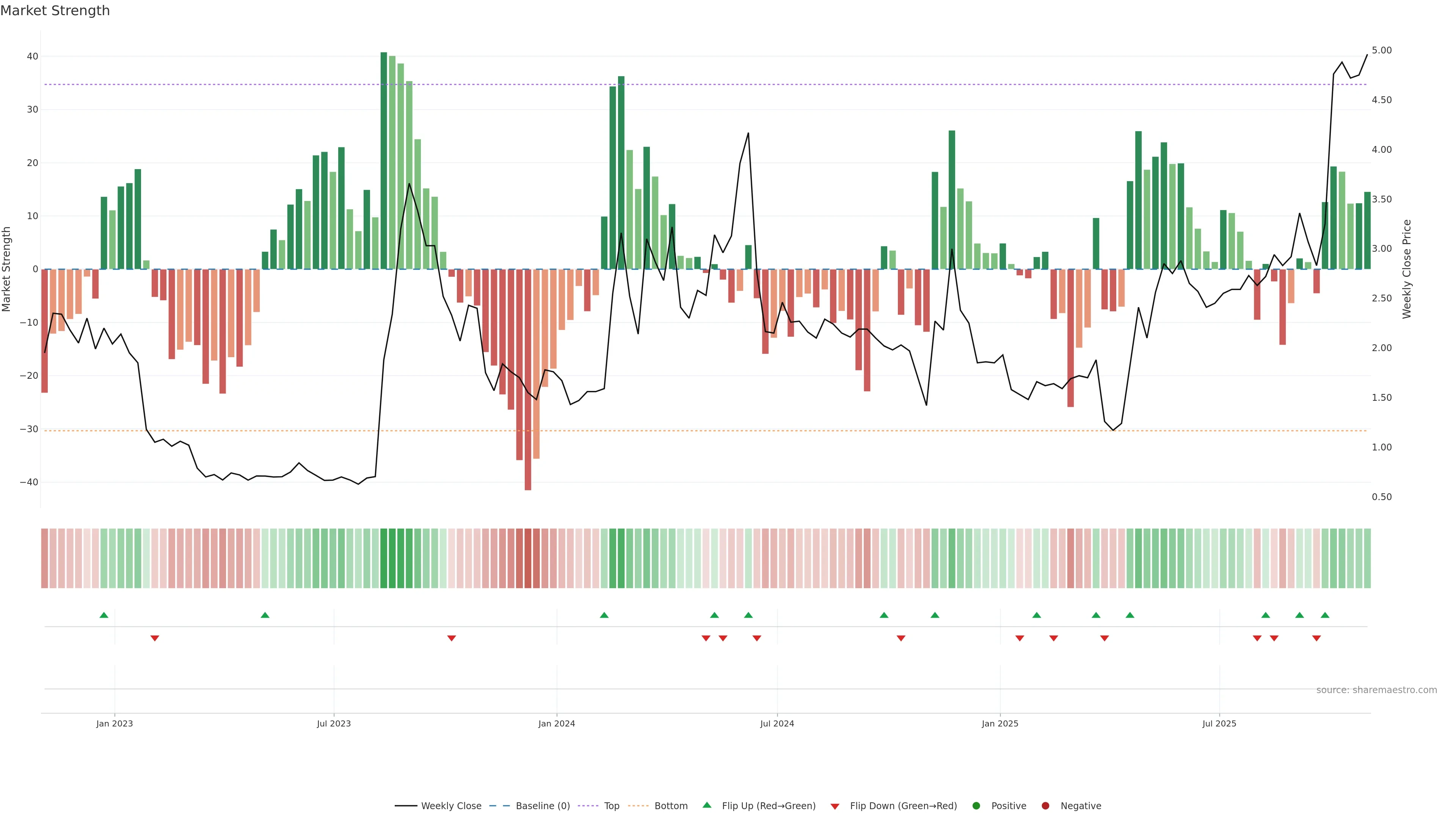Viewport: 1456px width, 819px height.
Task: Click the red Flip Down triangle in legend
Action: (x=835, y=806)
